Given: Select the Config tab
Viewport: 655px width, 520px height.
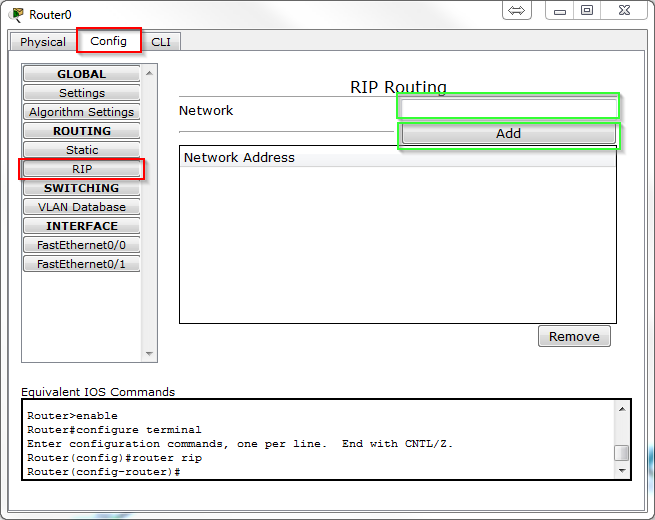Looking at the screenshot, I should point(108,41).
